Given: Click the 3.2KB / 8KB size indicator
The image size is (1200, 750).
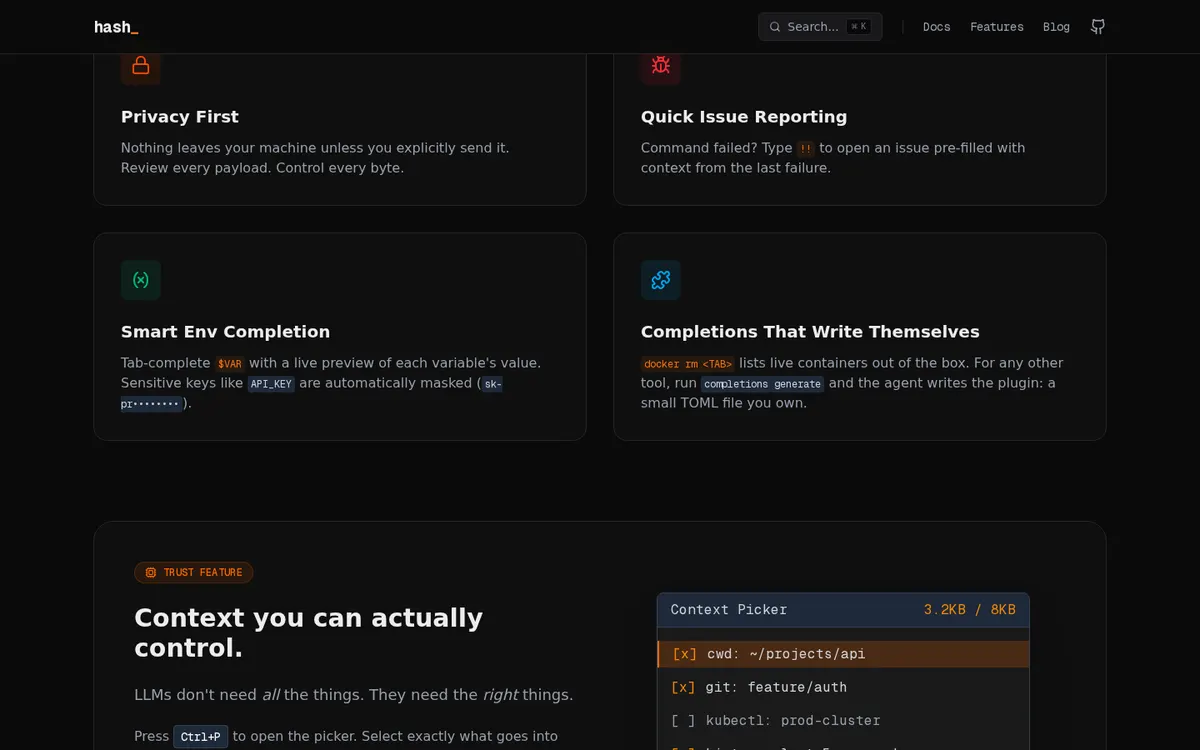Looking at the screenshot, I should coord(969,610).
